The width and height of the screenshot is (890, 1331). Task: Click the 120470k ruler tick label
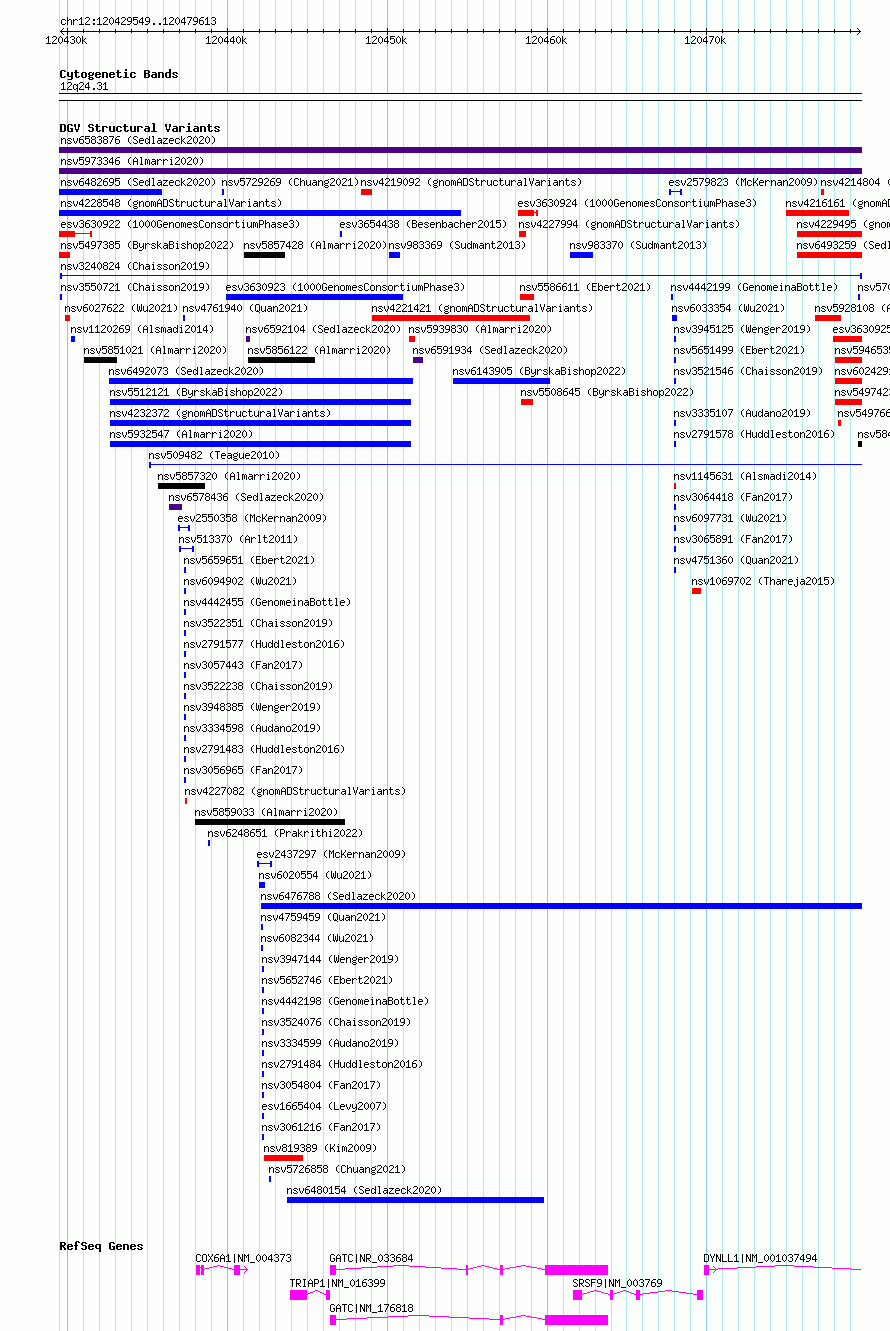[705, 40]
